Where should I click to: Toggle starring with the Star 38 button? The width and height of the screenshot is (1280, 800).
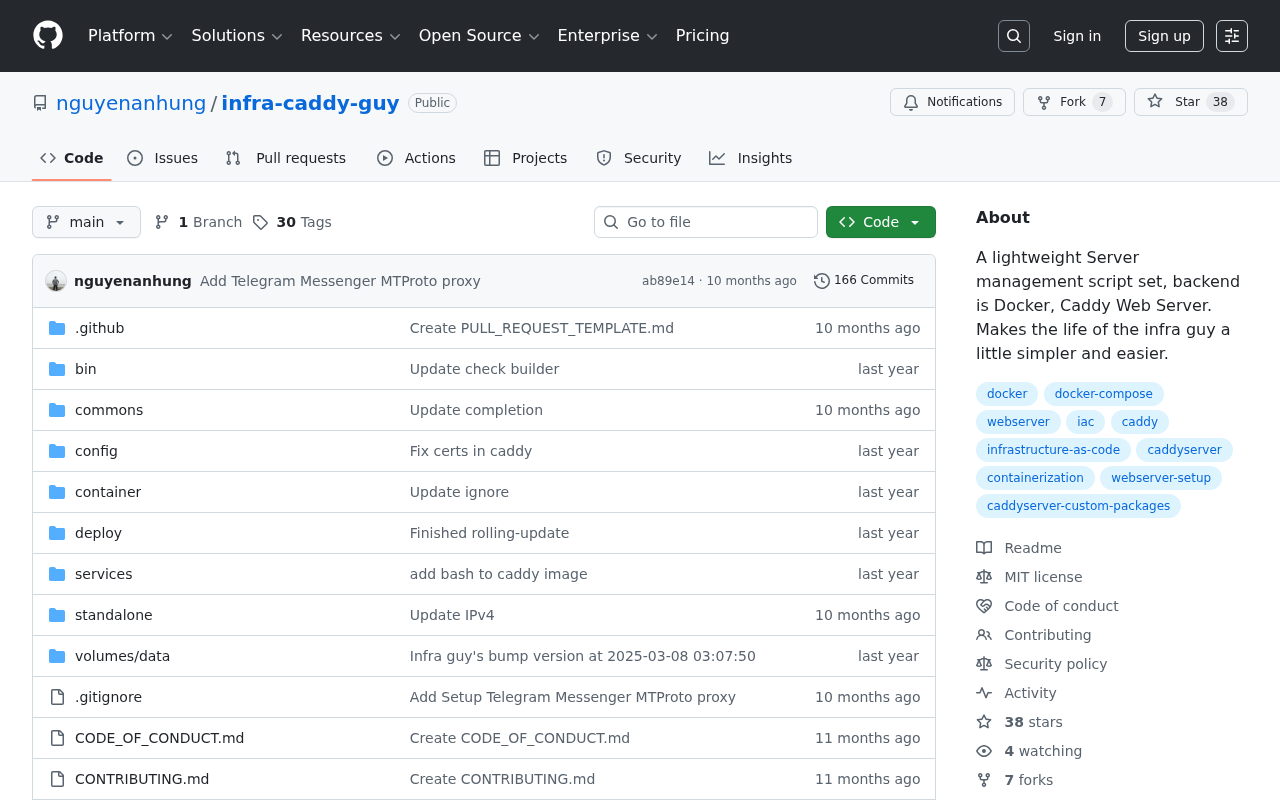[x=1190, y=101]
